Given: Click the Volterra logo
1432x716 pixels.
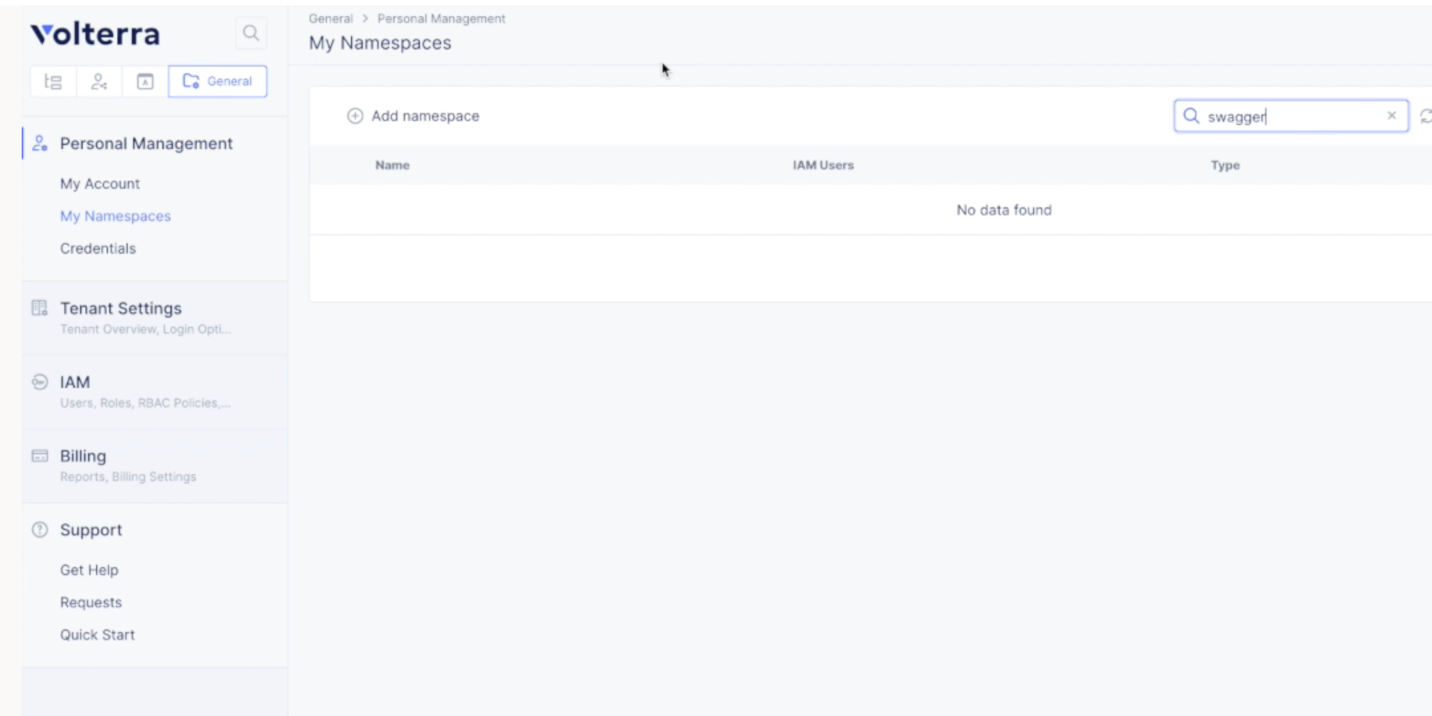Looking at the screenshot, I should click(x=95, y=35).
